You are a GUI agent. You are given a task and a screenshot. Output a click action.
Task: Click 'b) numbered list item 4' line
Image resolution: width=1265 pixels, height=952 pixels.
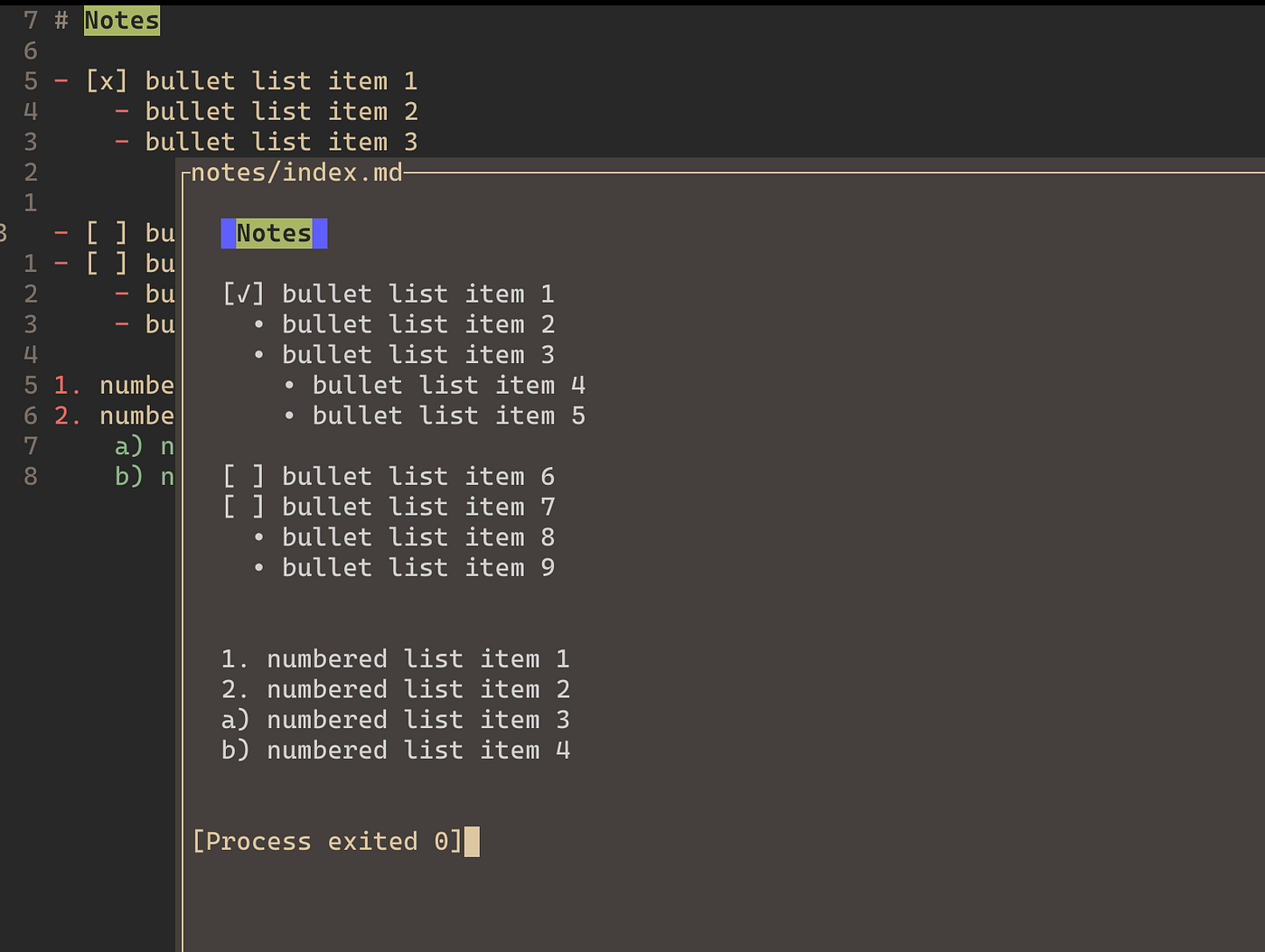point(396,751)
